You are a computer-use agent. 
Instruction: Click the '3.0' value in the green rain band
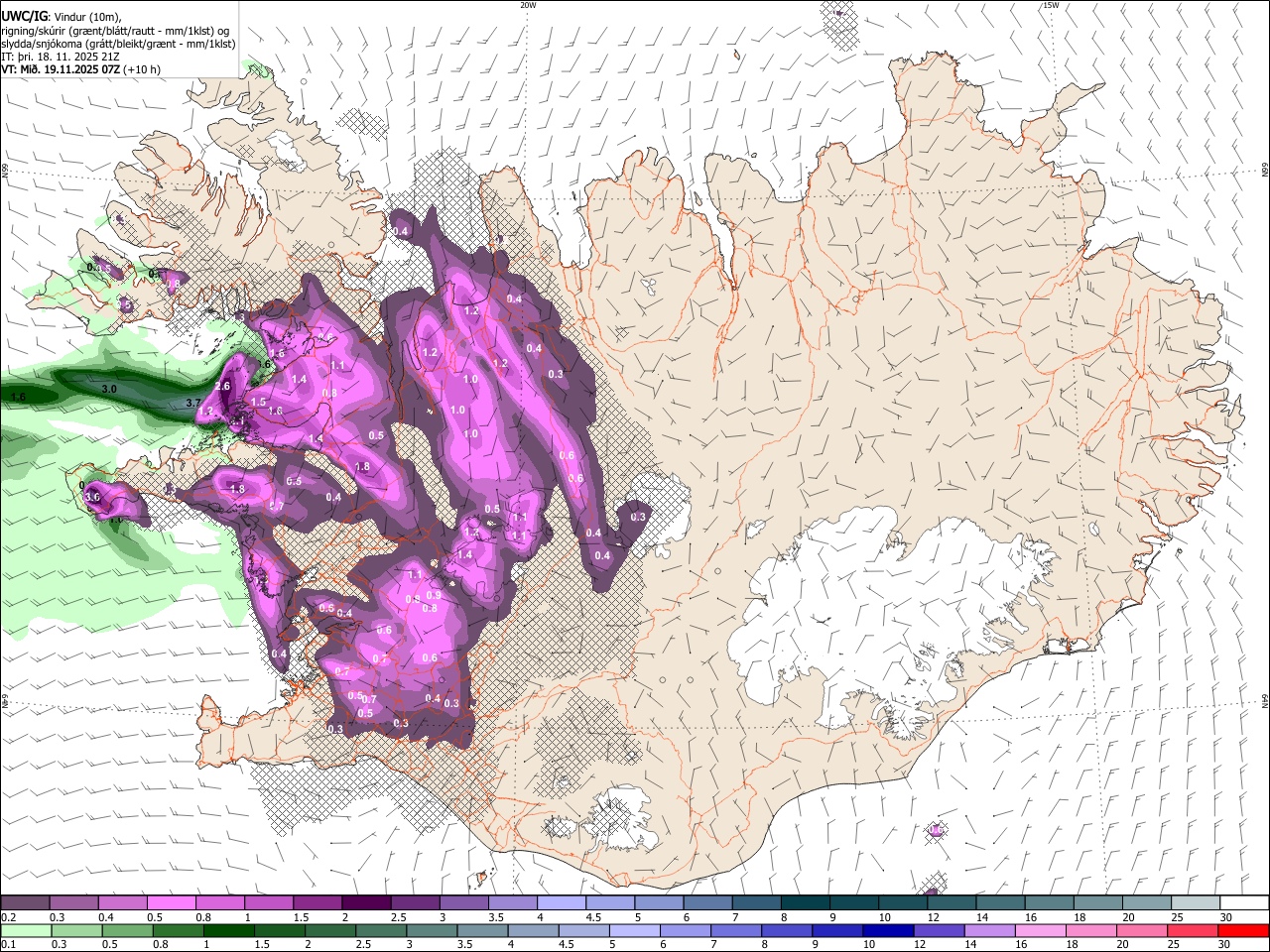coord(109,390)
